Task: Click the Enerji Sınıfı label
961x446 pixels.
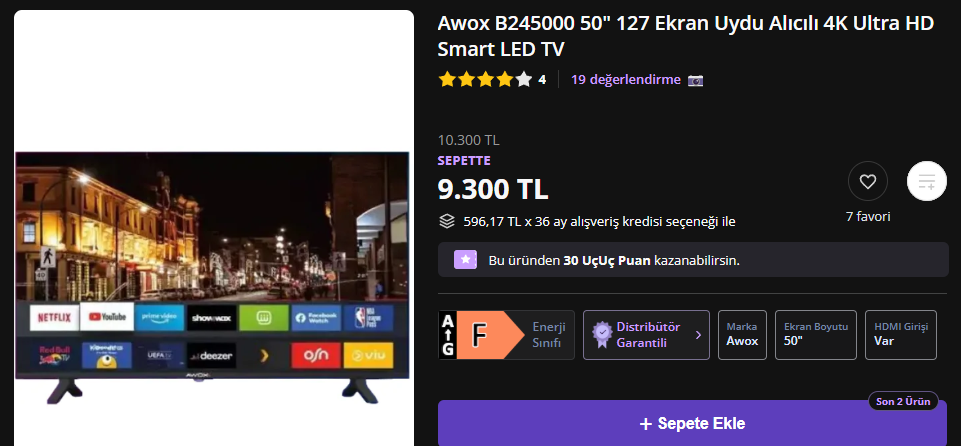Action: pos(549,334)
